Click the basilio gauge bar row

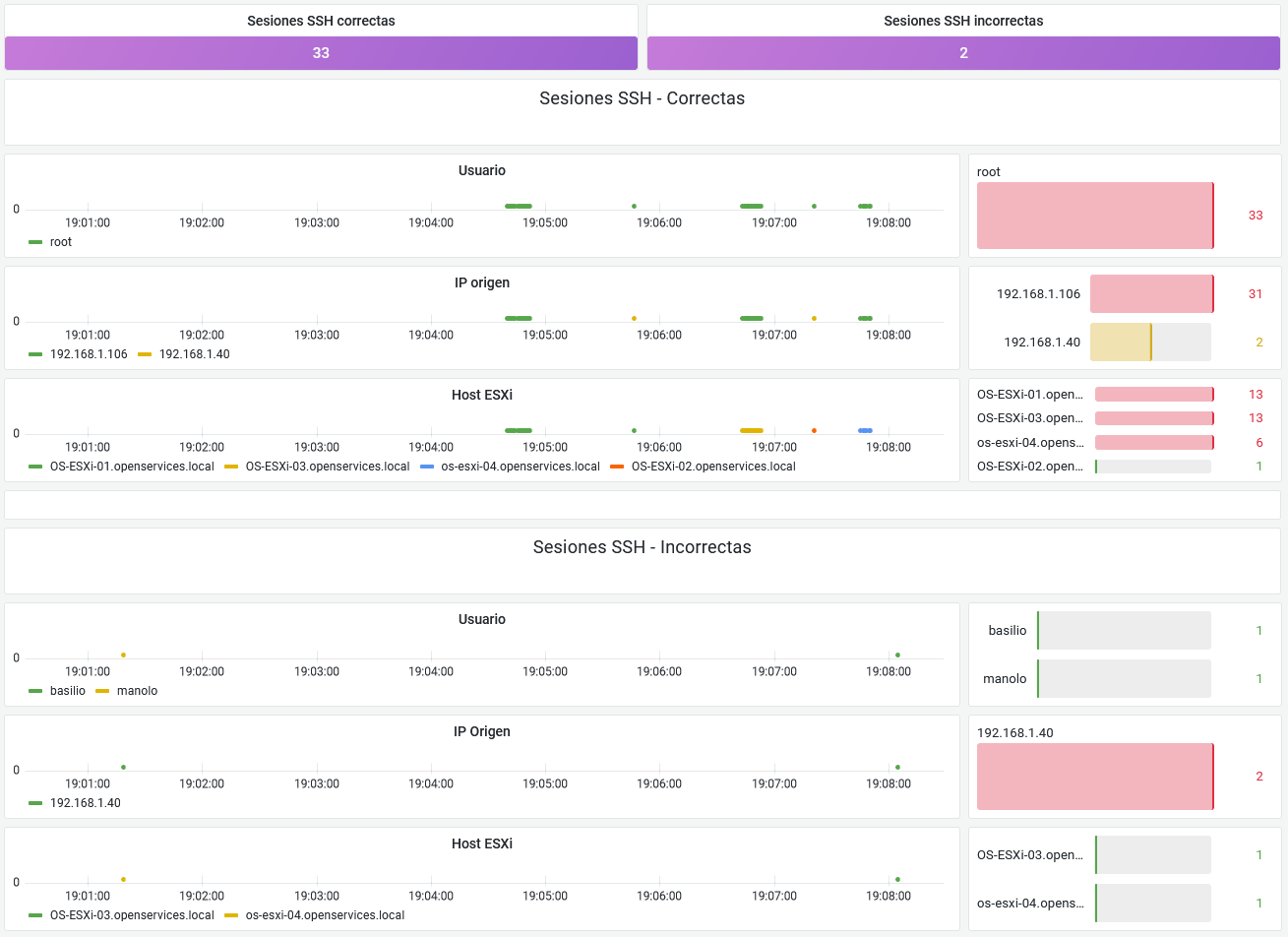click(x=1124, y=631)
